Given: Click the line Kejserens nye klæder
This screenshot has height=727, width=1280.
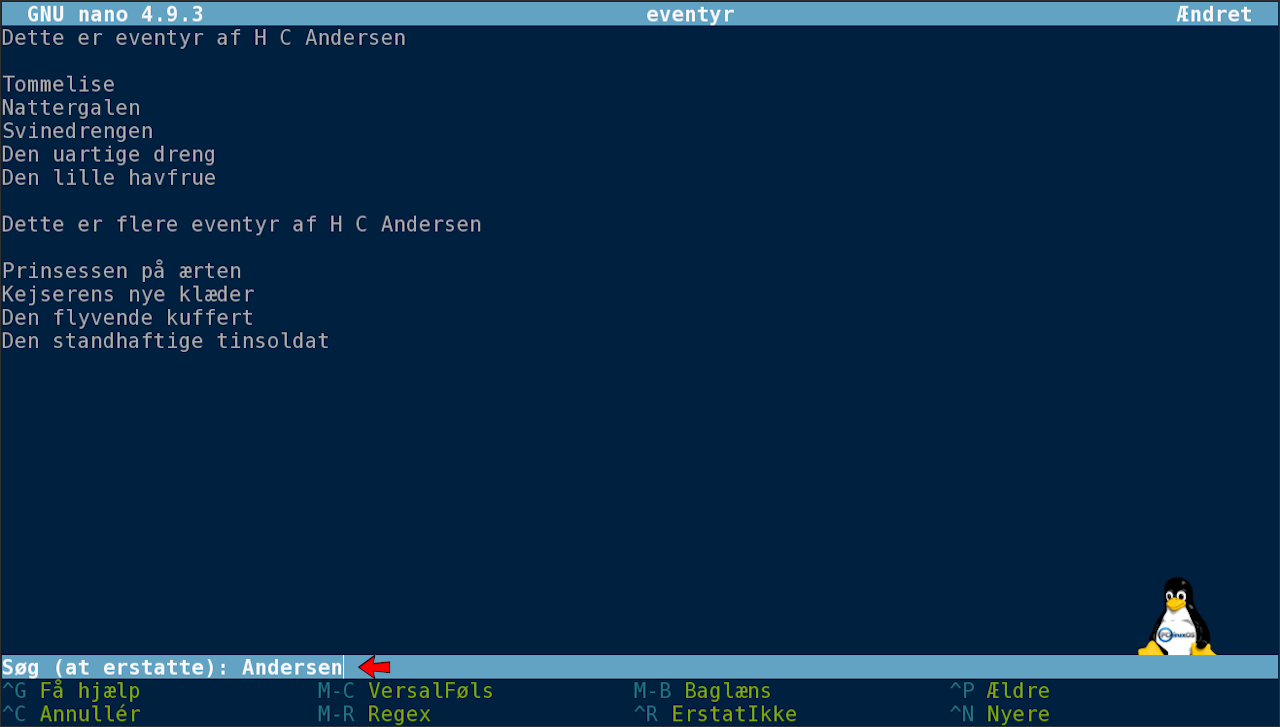Looking at the screenshot, I should tap(128, 294).
